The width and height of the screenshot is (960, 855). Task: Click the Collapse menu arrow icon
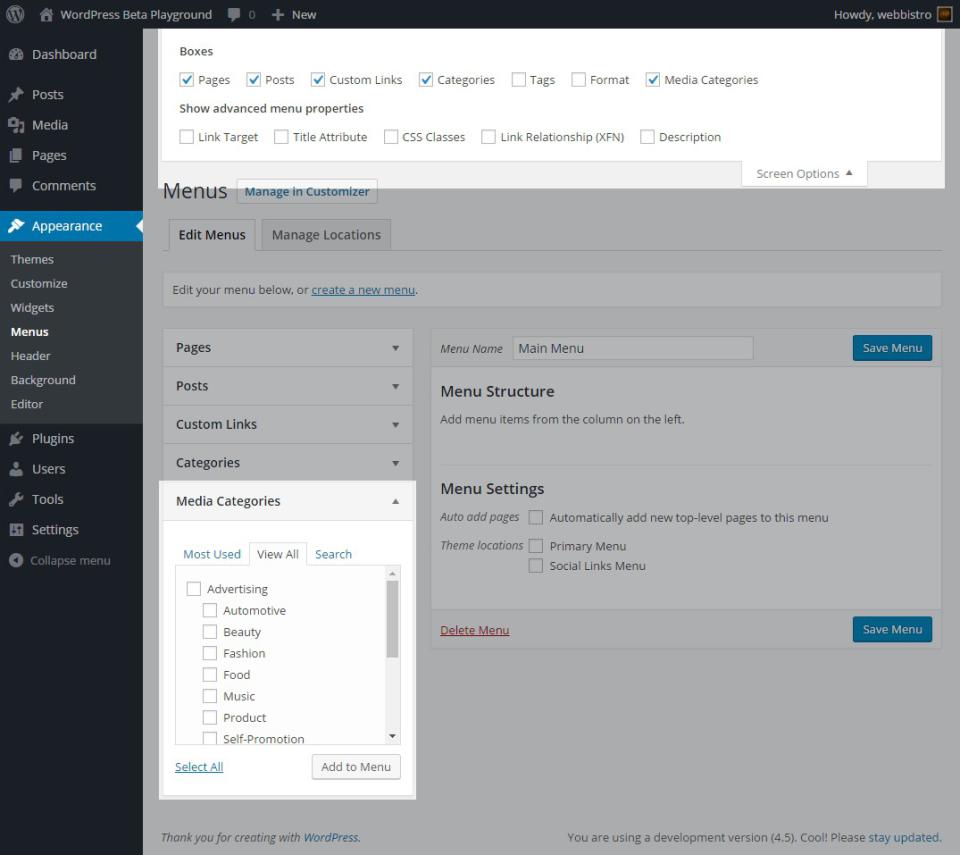(x=16, y=561)
